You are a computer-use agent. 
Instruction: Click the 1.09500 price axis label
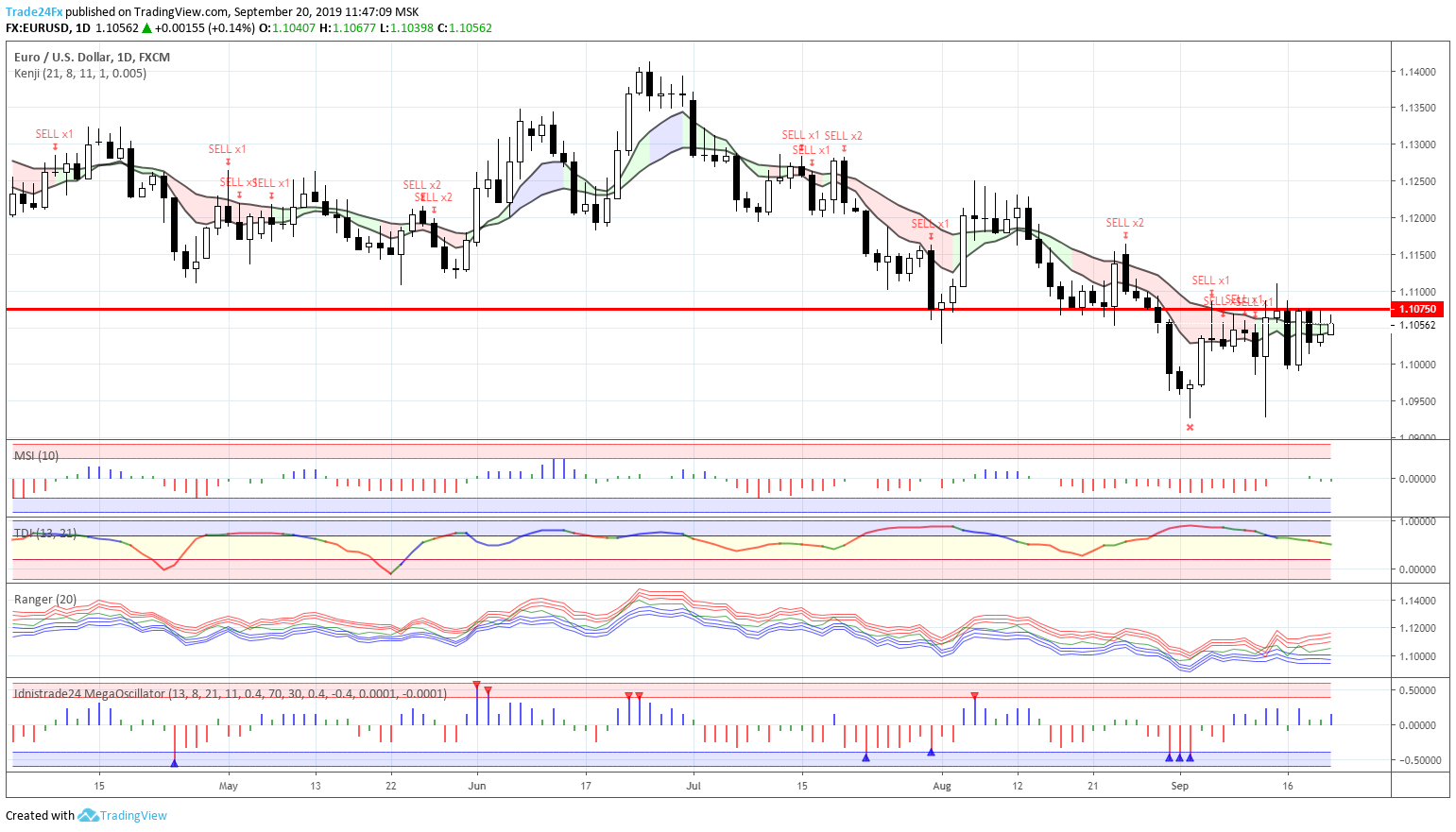click(x=1417, y=401)
